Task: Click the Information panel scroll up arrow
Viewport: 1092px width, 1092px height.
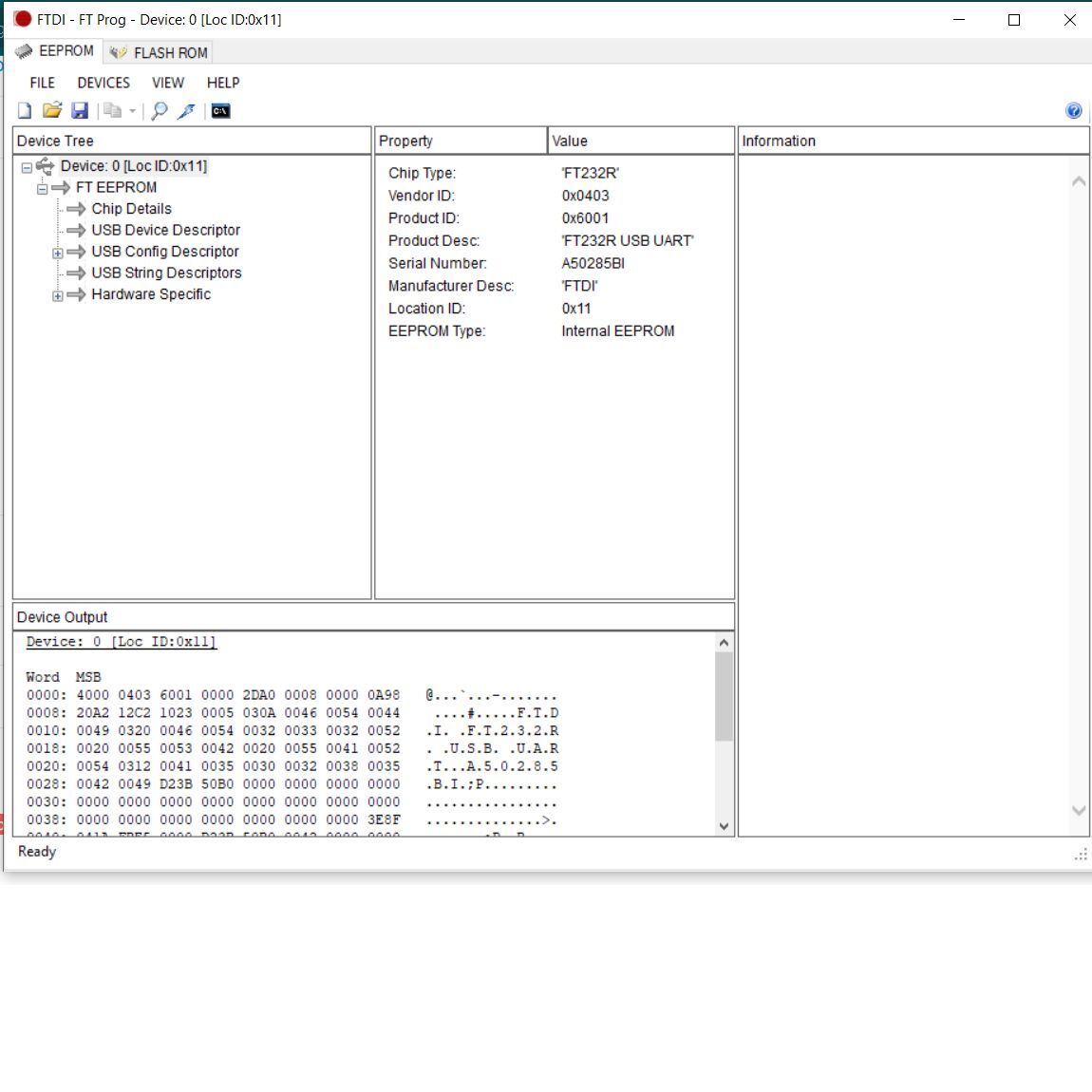Action: 1078,181
